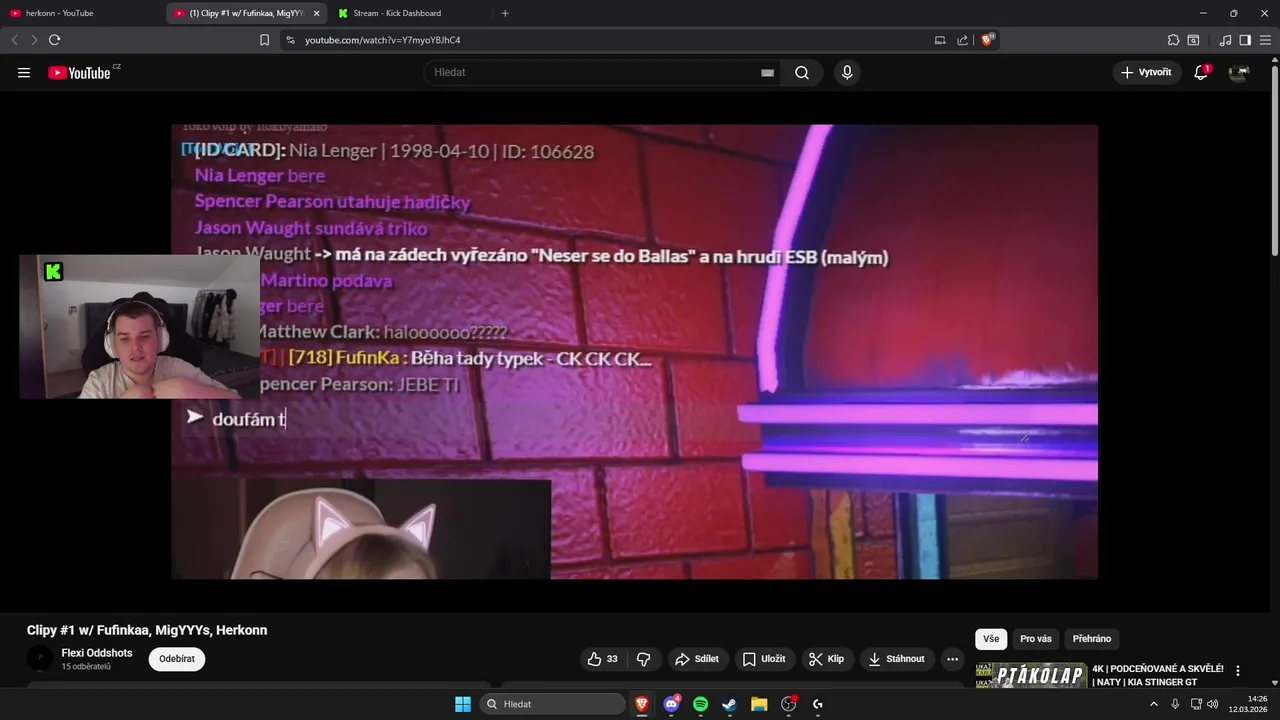1280x720 pixels.
Task: Toggle the browser sidebar panel
Action: pyautogui.click(x=1245, y=40)
